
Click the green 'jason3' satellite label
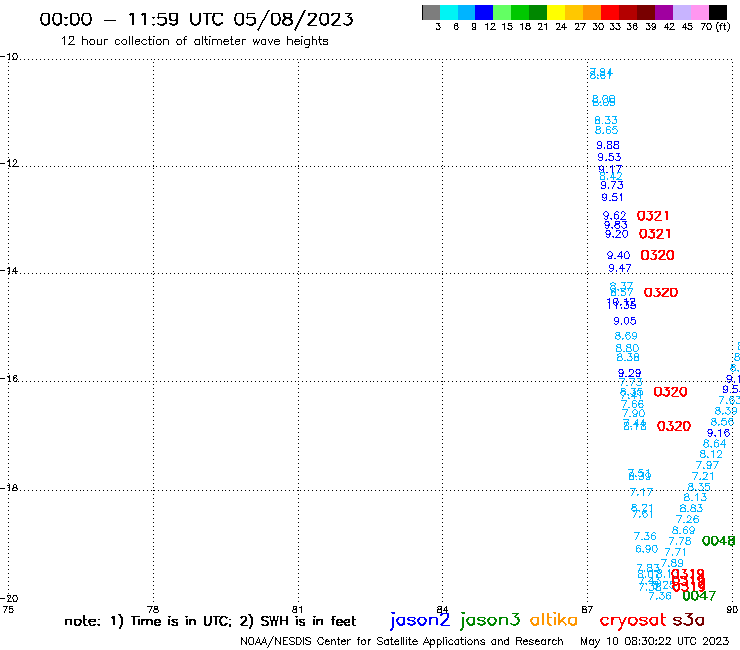pos(489,620)
